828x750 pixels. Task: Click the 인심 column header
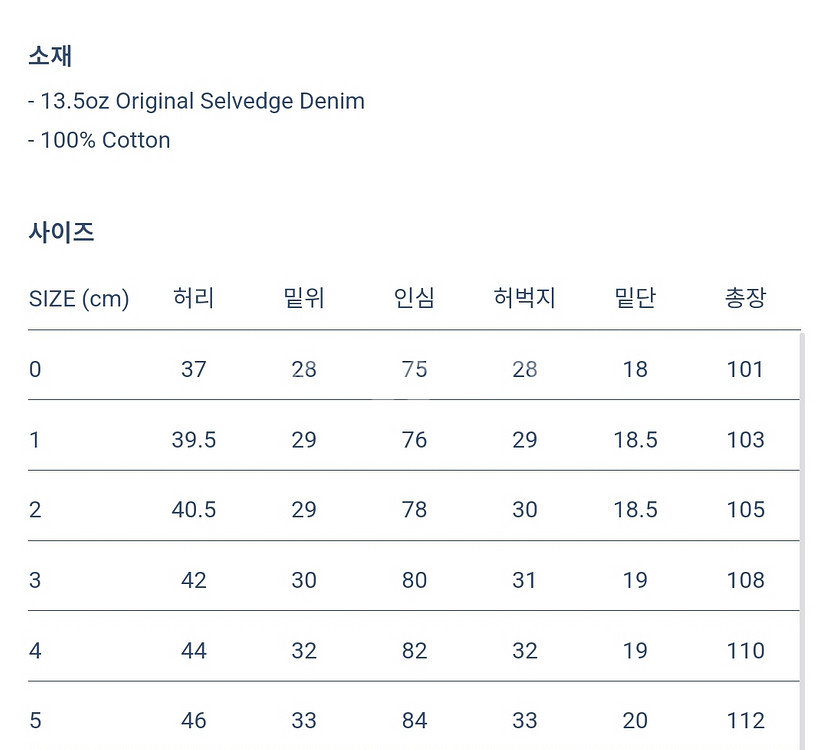pos(414,298)
